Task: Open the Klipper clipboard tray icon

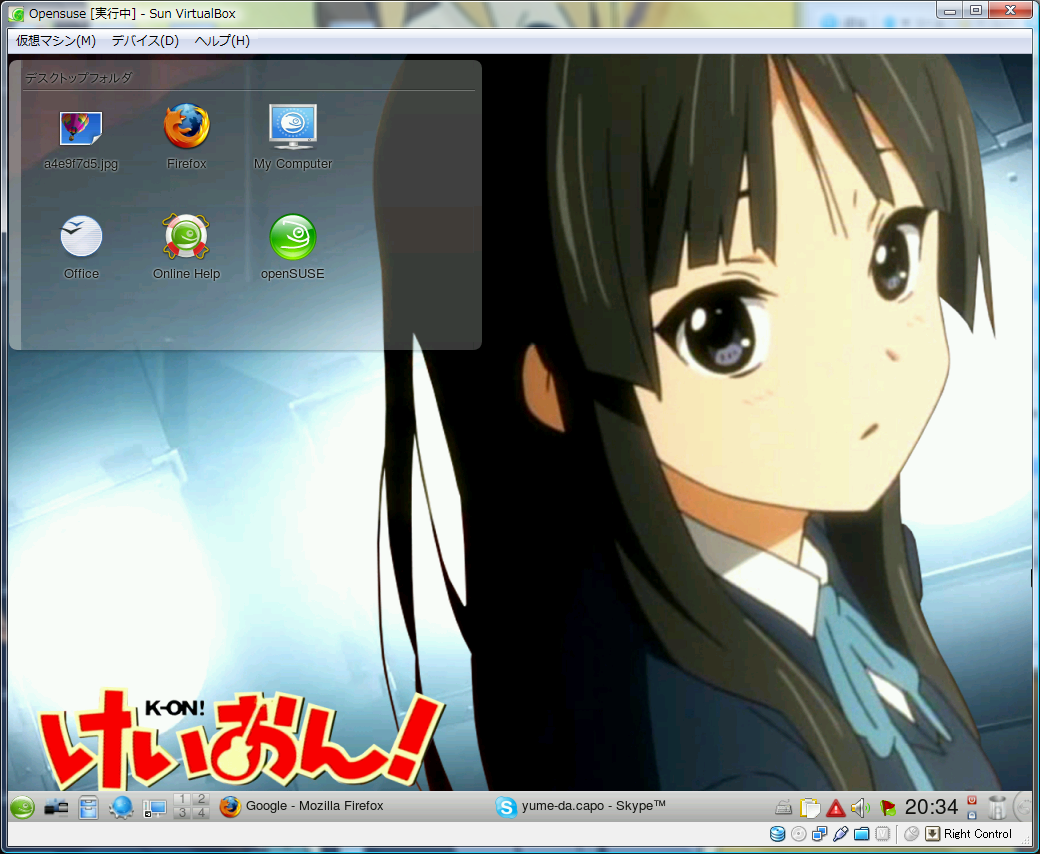Action: click(810, 808)
